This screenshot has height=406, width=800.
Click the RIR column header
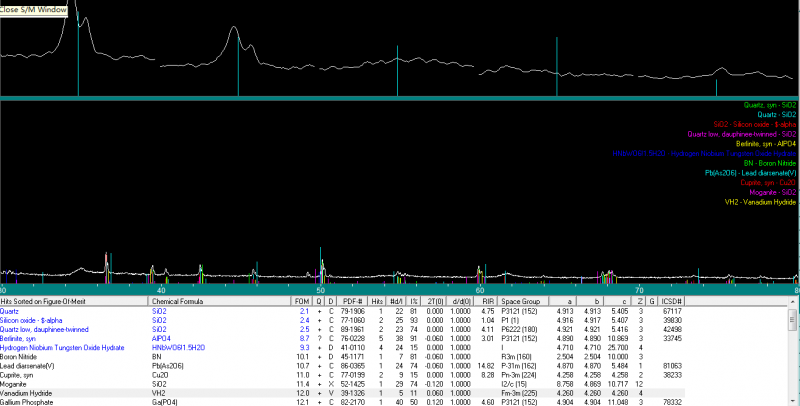click(x=488, y=301)
